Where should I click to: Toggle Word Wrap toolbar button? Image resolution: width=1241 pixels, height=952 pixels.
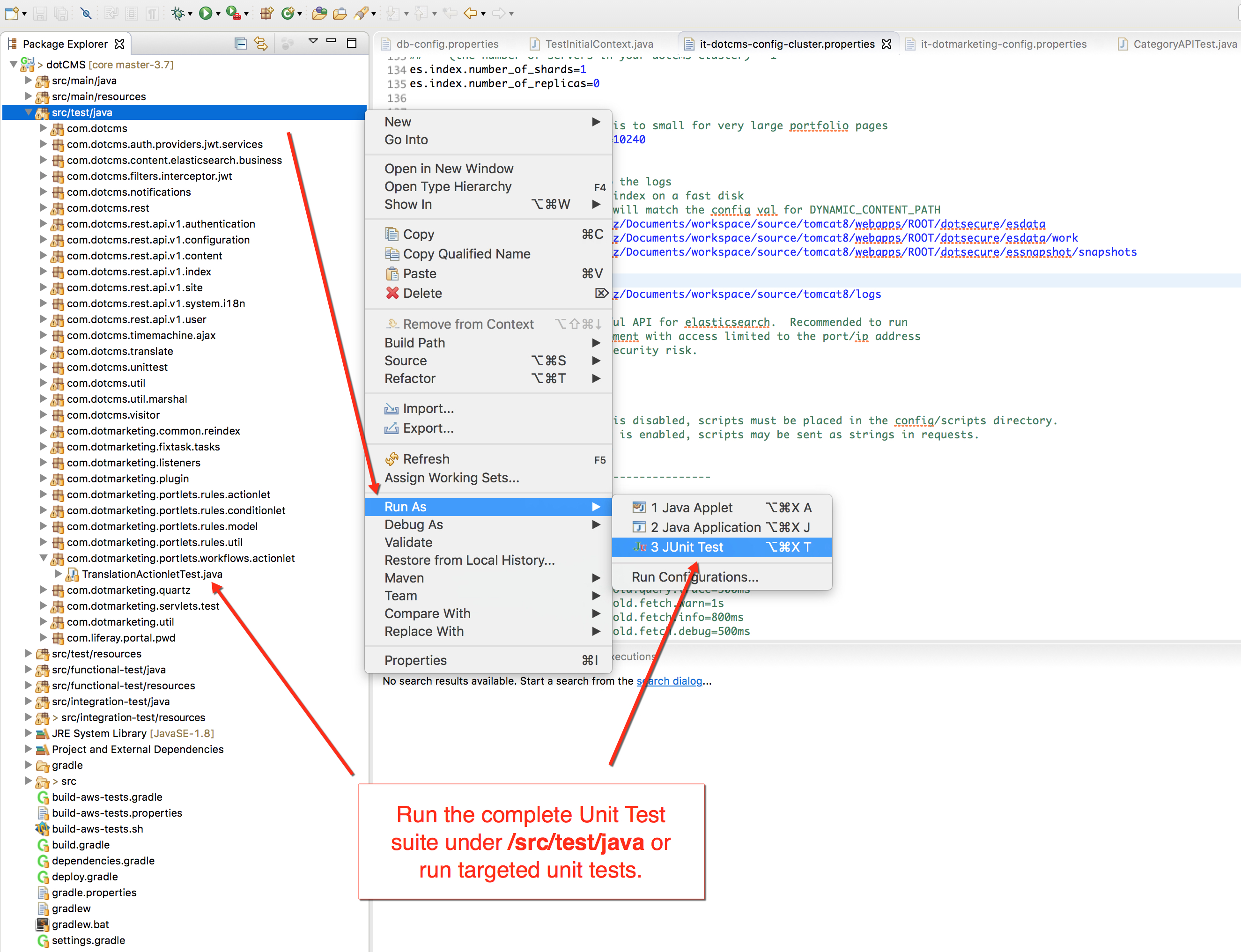tap(111, 13)
